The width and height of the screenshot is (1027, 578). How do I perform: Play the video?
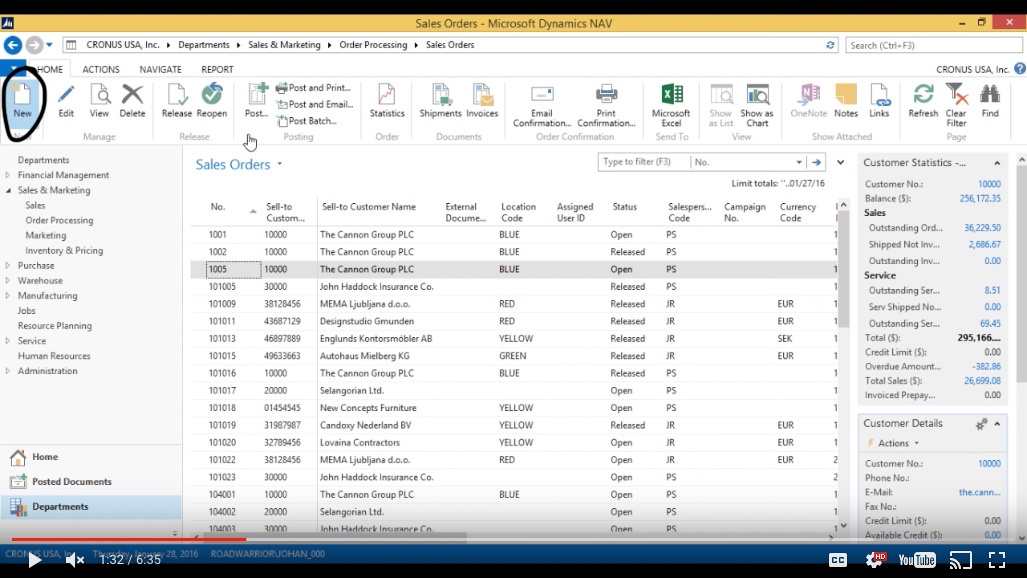(x=34, y=560)
